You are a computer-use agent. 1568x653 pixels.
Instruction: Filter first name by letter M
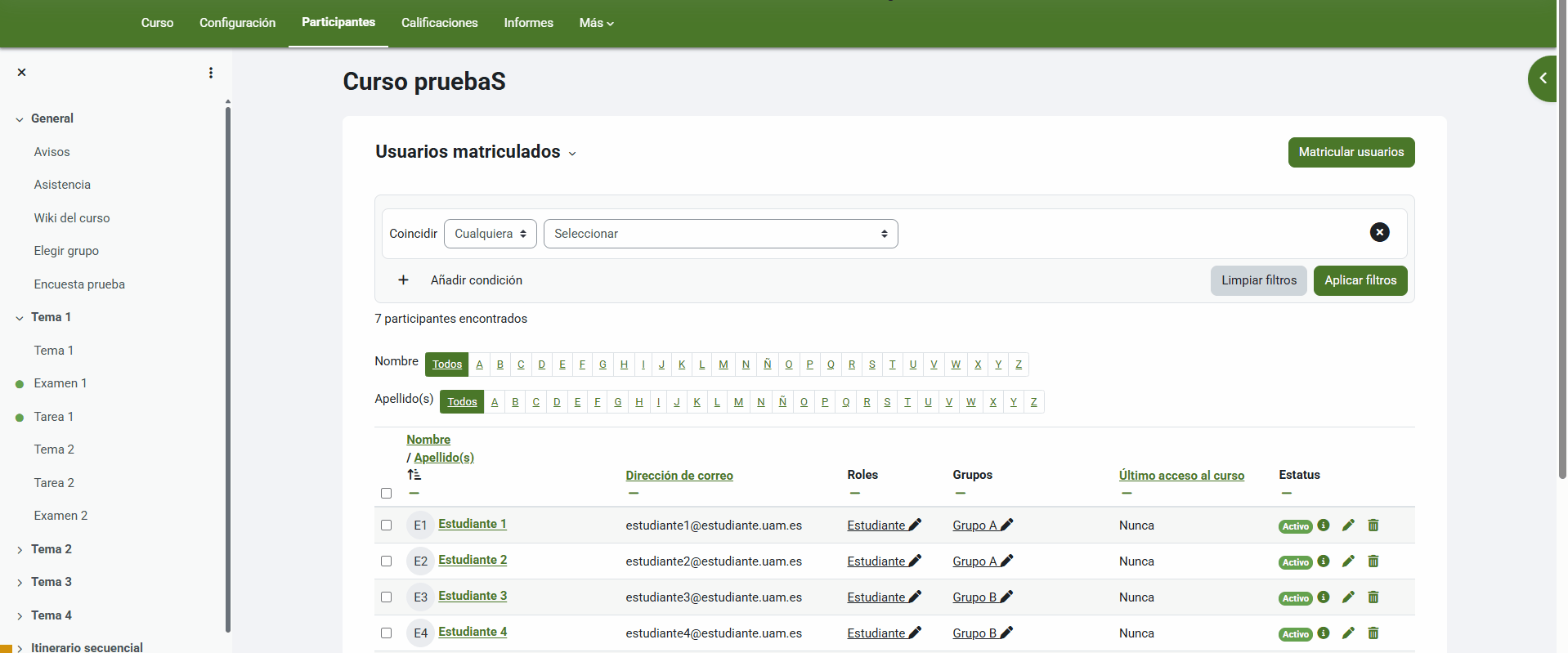pos(724,365)
